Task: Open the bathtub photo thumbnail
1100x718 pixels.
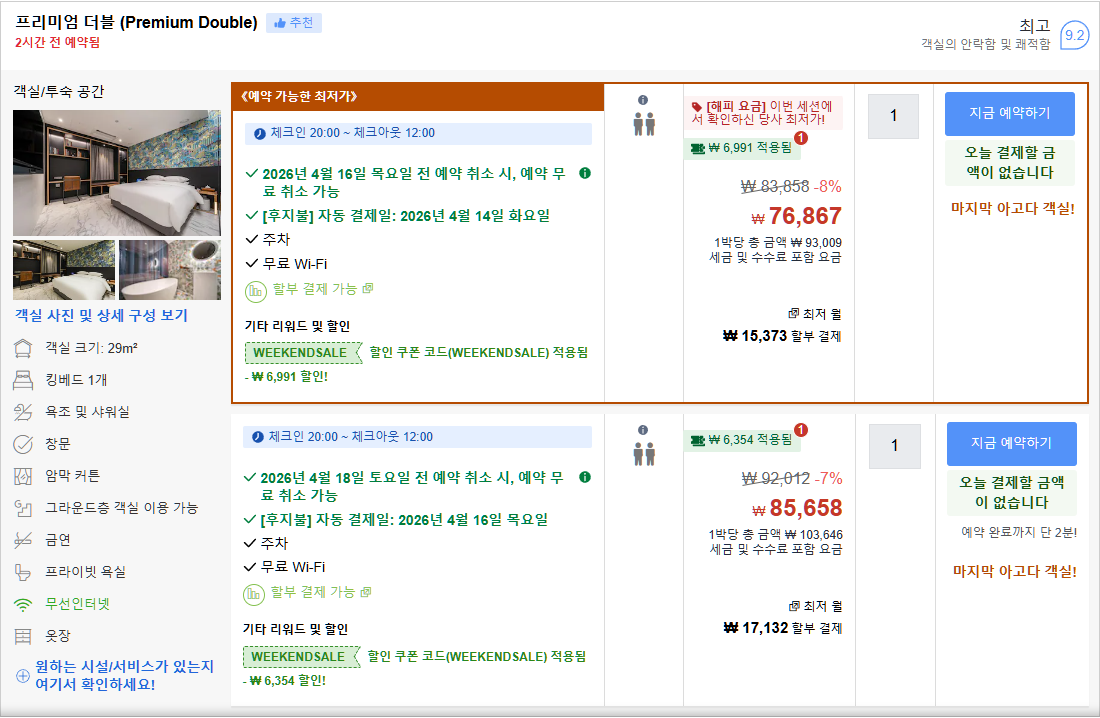Action: 170,270
